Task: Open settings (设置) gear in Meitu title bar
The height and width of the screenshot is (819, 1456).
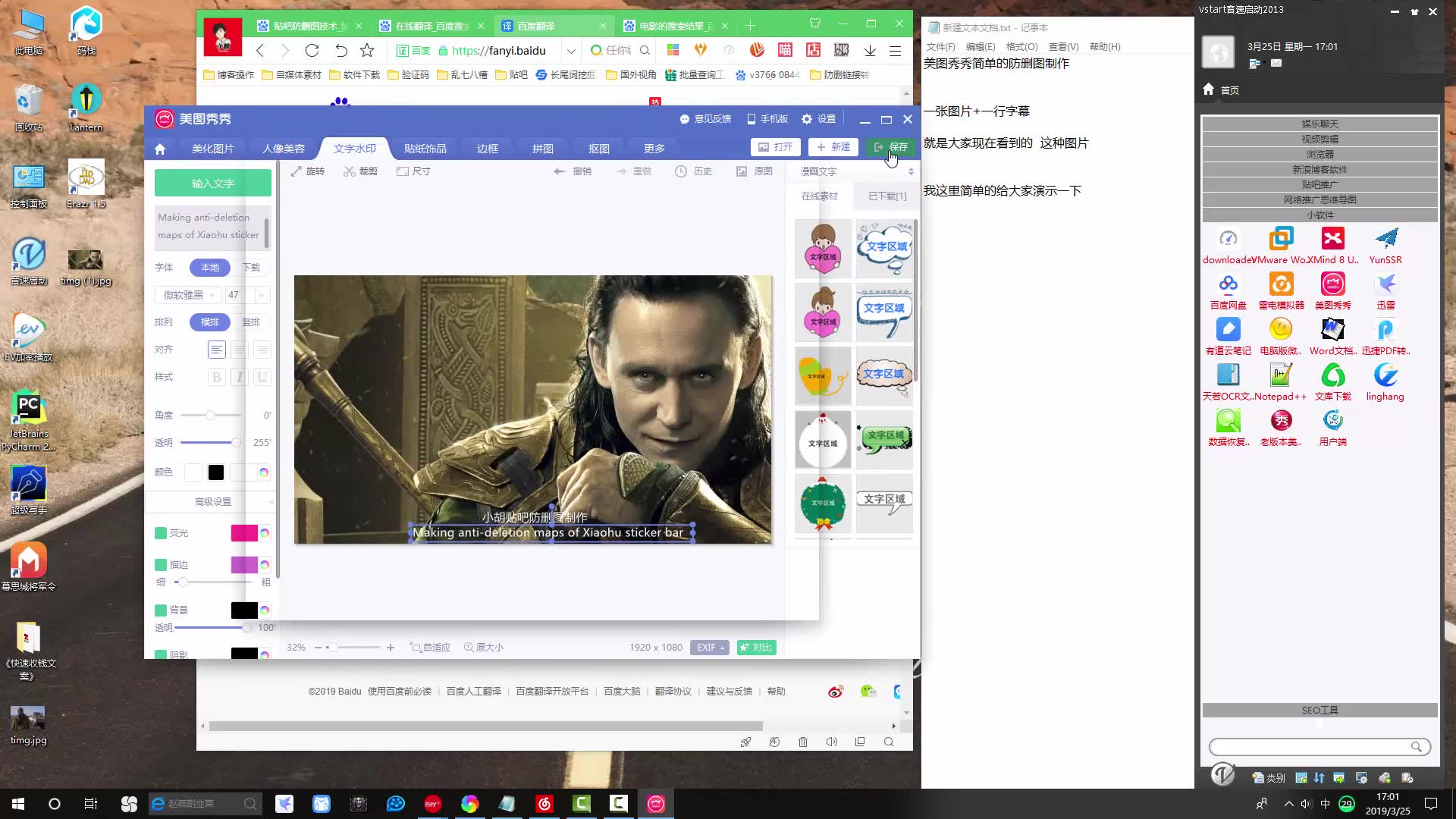Action: point(818,119)
